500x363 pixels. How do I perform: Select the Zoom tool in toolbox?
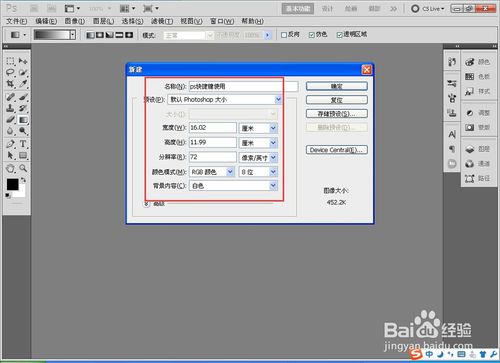pyautogui.click(x=23, y=168)
